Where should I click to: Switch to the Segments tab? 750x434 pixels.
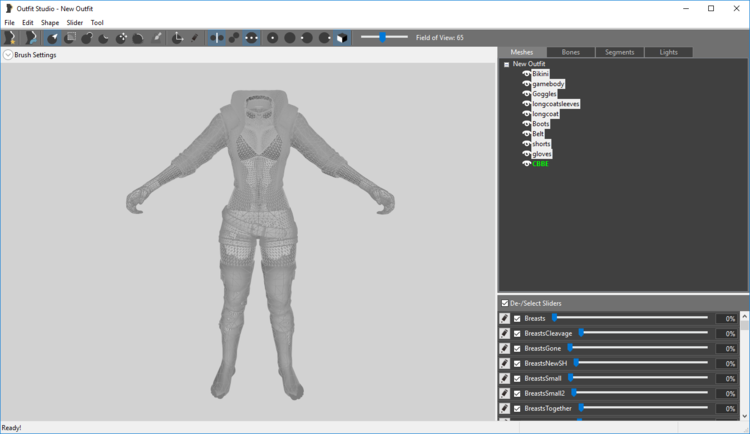coord(619,52)
